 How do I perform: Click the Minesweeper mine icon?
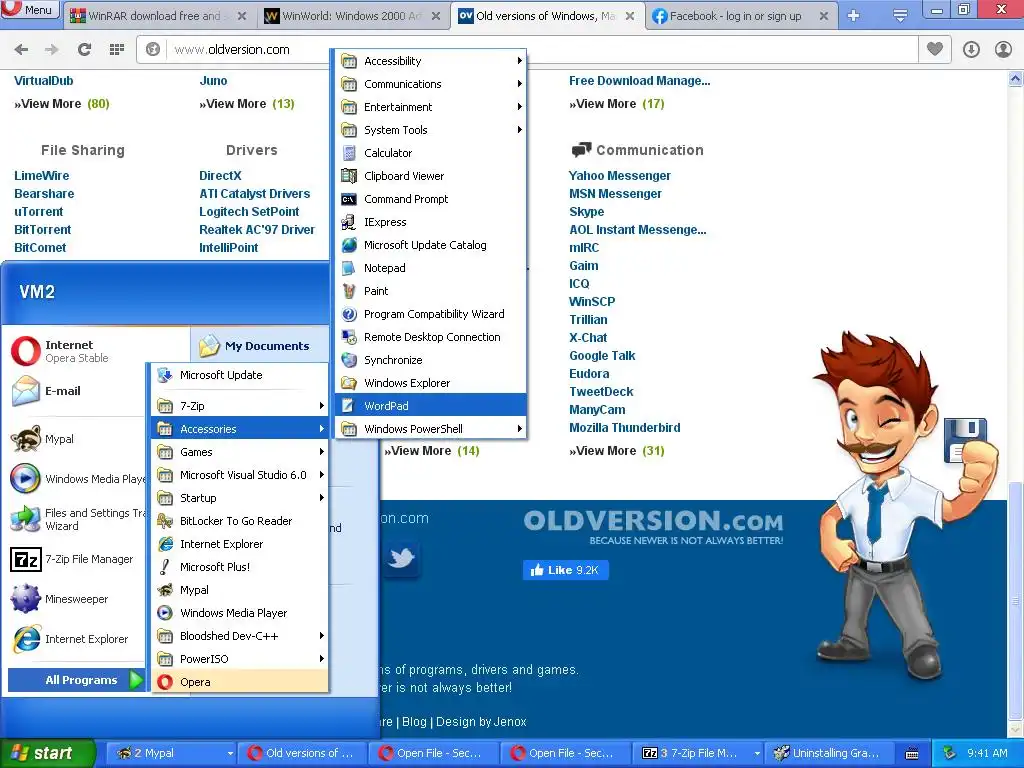[25, 599]
